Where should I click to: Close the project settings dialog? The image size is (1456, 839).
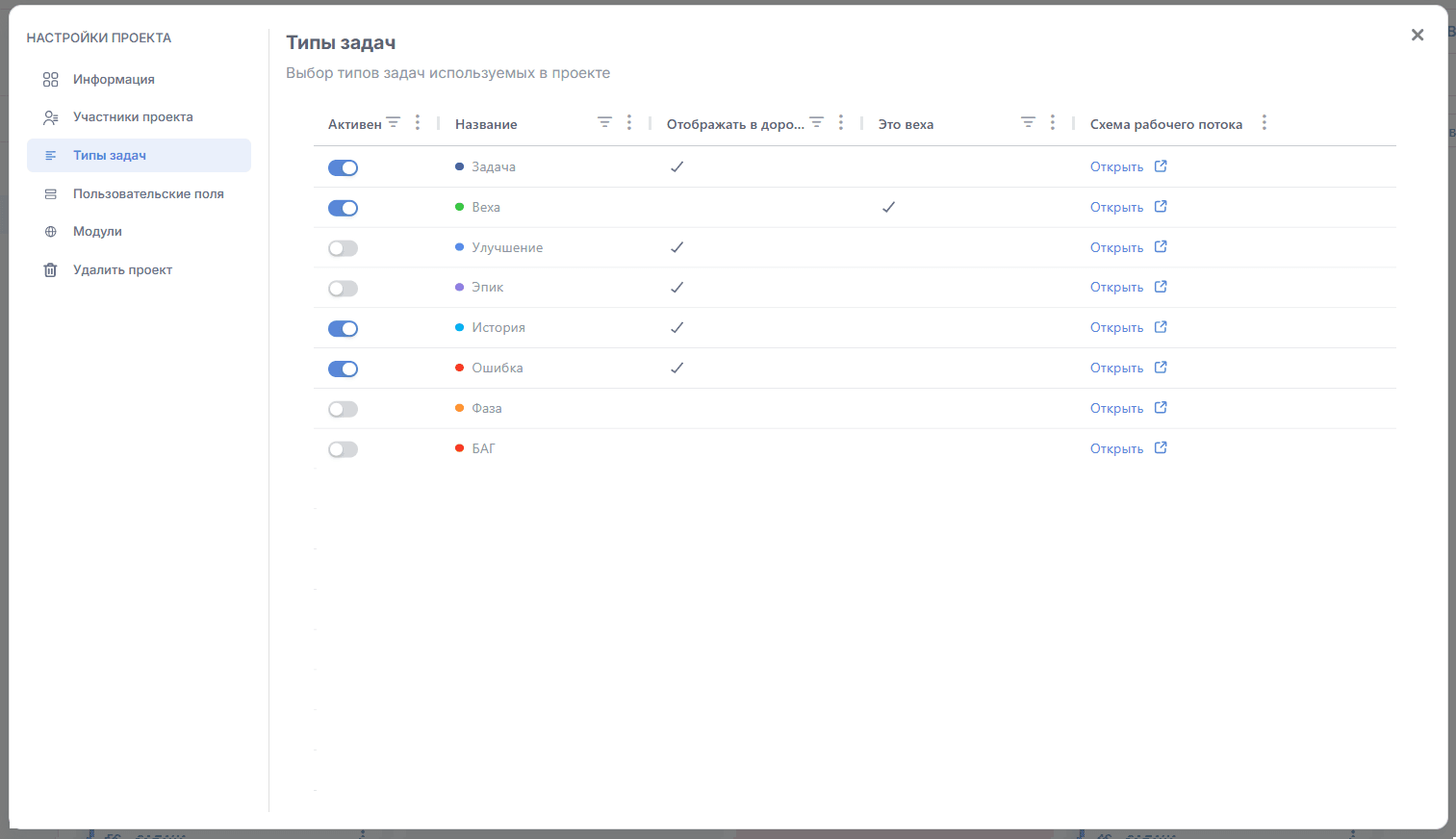(1418, 36)
